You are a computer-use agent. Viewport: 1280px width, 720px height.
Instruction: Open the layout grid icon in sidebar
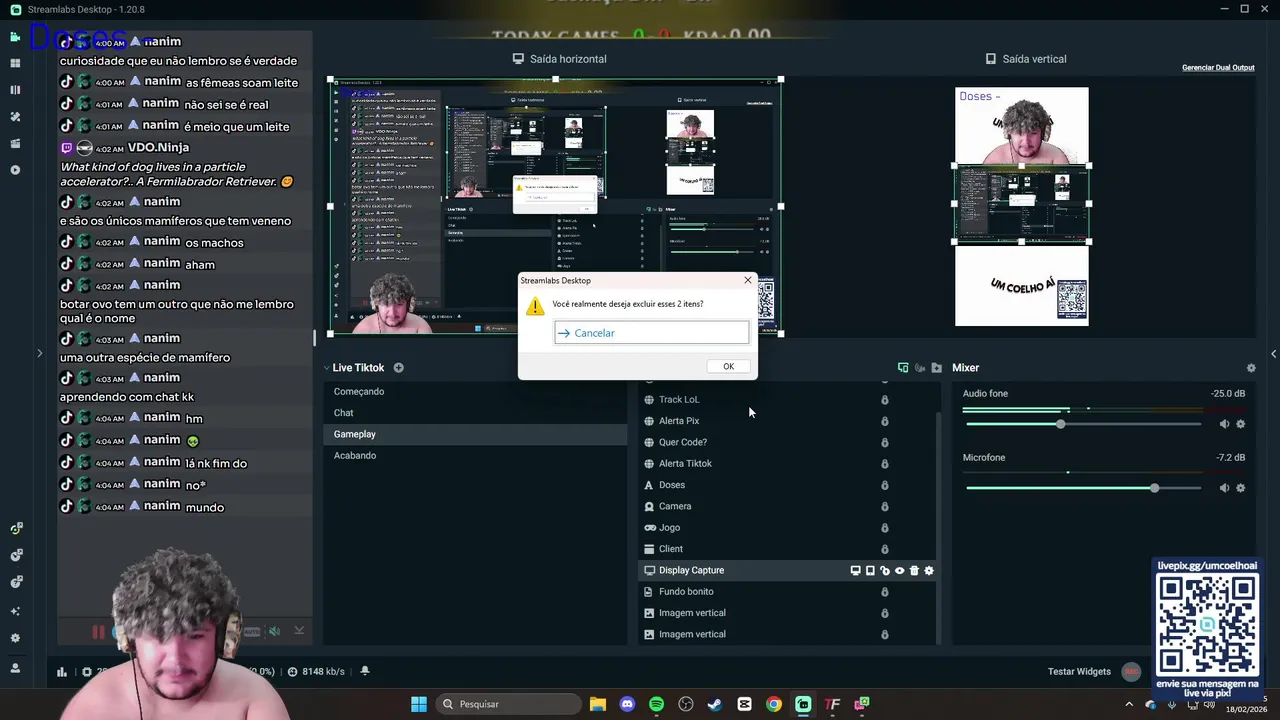click(15, 63)
